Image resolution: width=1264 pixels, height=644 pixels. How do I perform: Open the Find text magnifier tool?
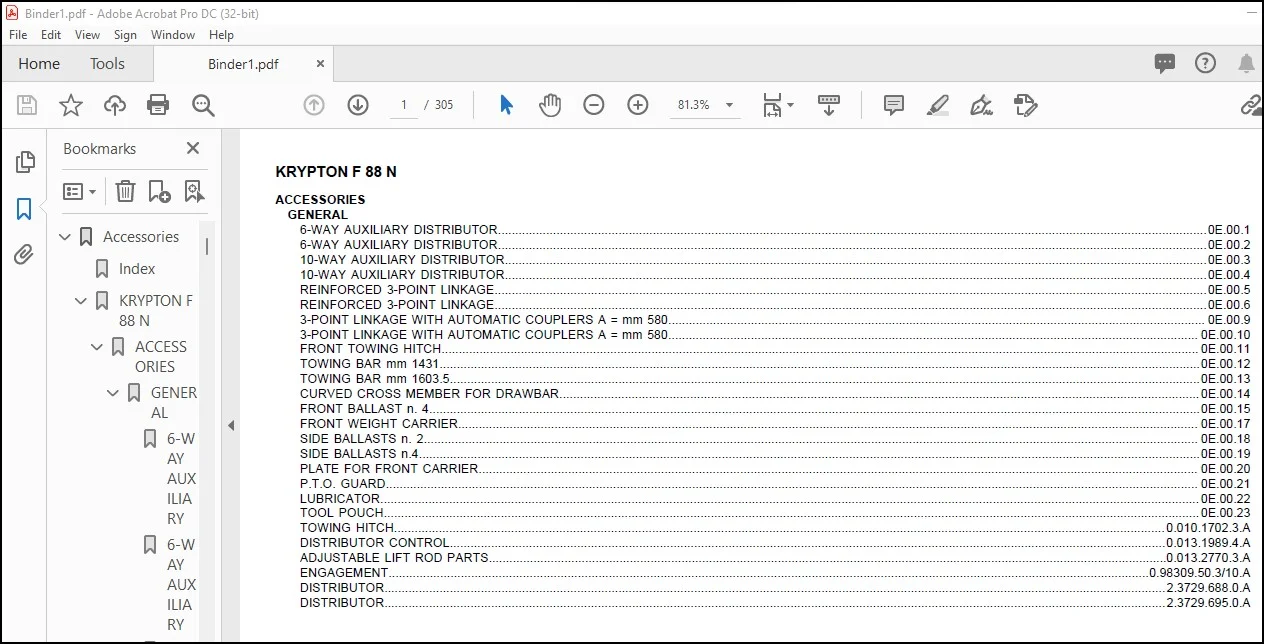coord(203,105)
